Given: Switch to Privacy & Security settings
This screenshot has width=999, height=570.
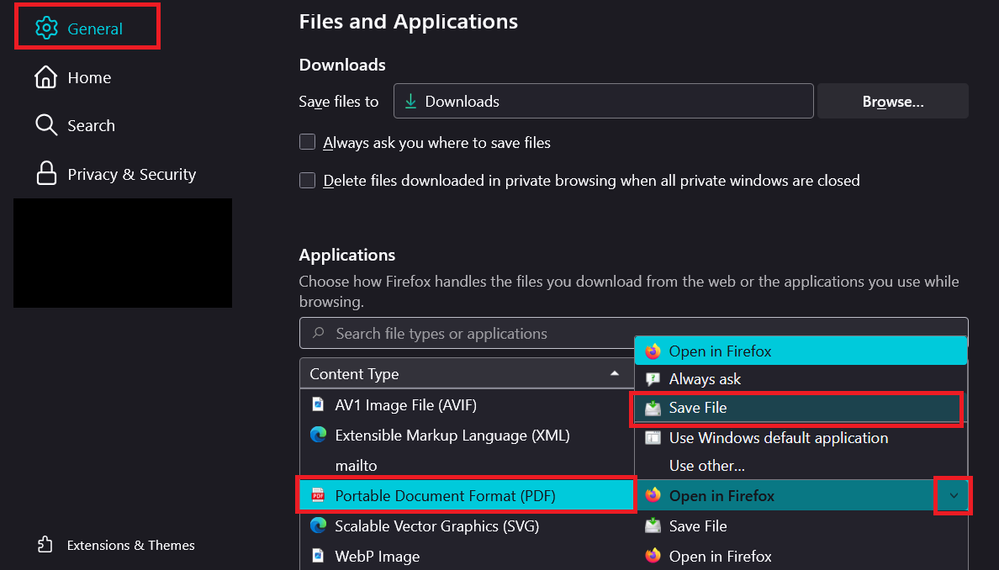Looking at the screenshot, I should 115,174.
